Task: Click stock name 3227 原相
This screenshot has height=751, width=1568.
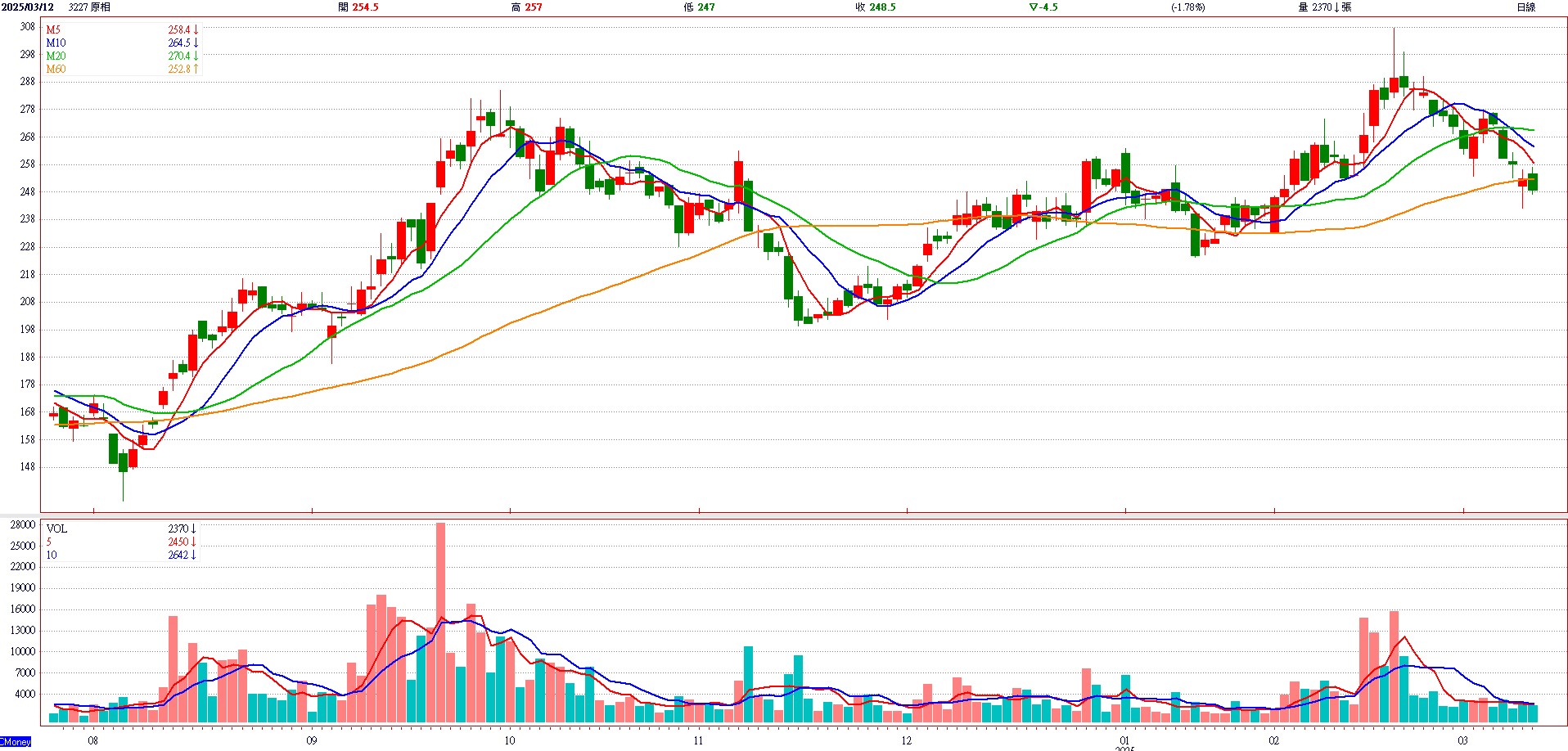Action: click(89, 7)
